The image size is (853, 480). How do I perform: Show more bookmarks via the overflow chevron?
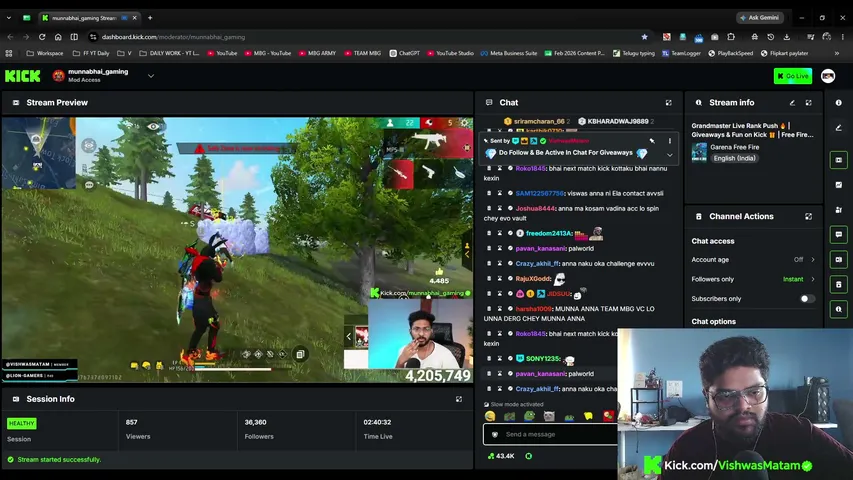point(837,53)
